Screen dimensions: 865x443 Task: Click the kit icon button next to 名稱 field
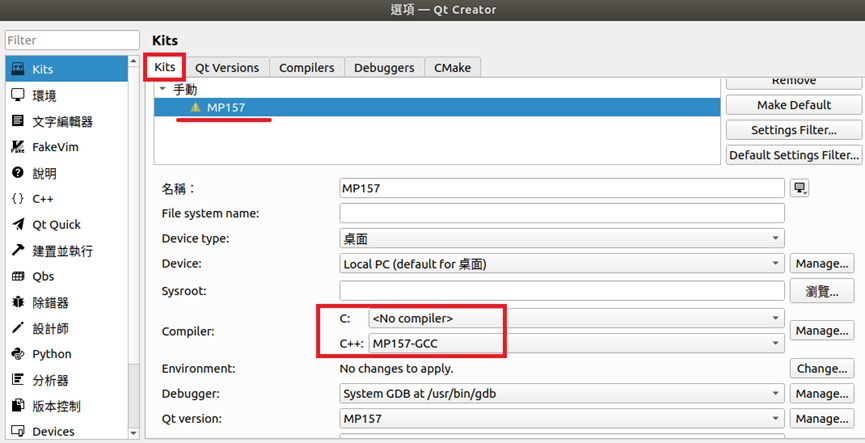800,188
